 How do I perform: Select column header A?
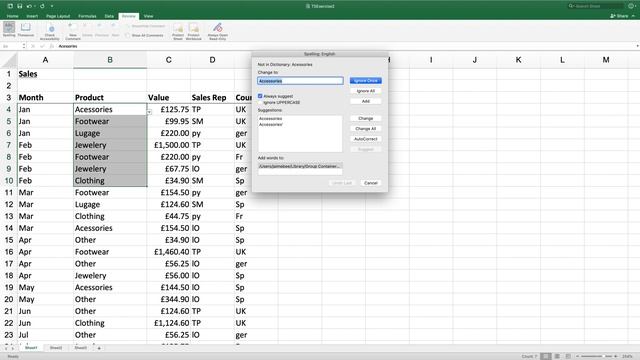pos(45,60)
